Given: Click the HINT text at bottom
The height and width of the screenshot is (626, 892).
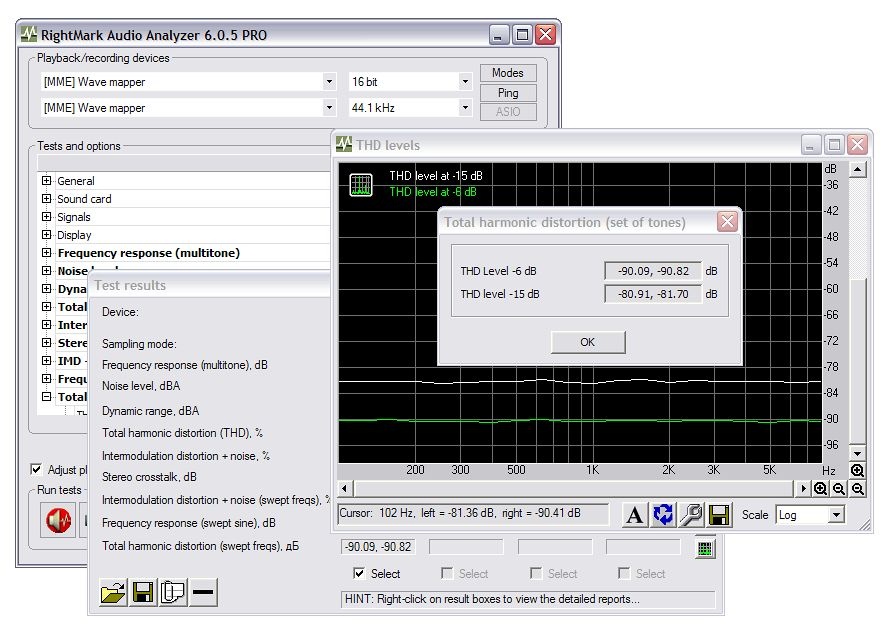Looking at the screenshot, I should (x=492, y=599).
